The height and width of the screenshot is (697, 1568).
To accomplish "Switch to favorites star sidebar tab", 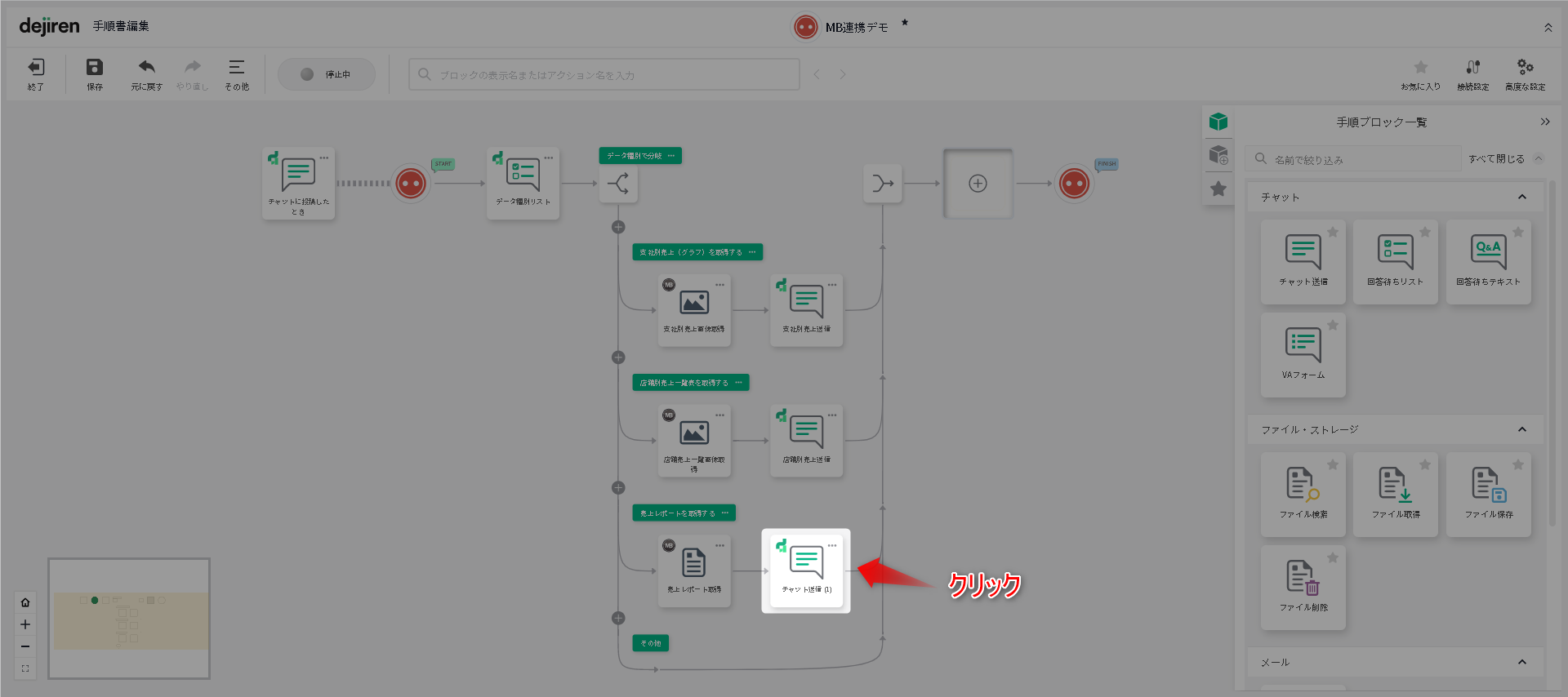I will (x=1218, y=189).
